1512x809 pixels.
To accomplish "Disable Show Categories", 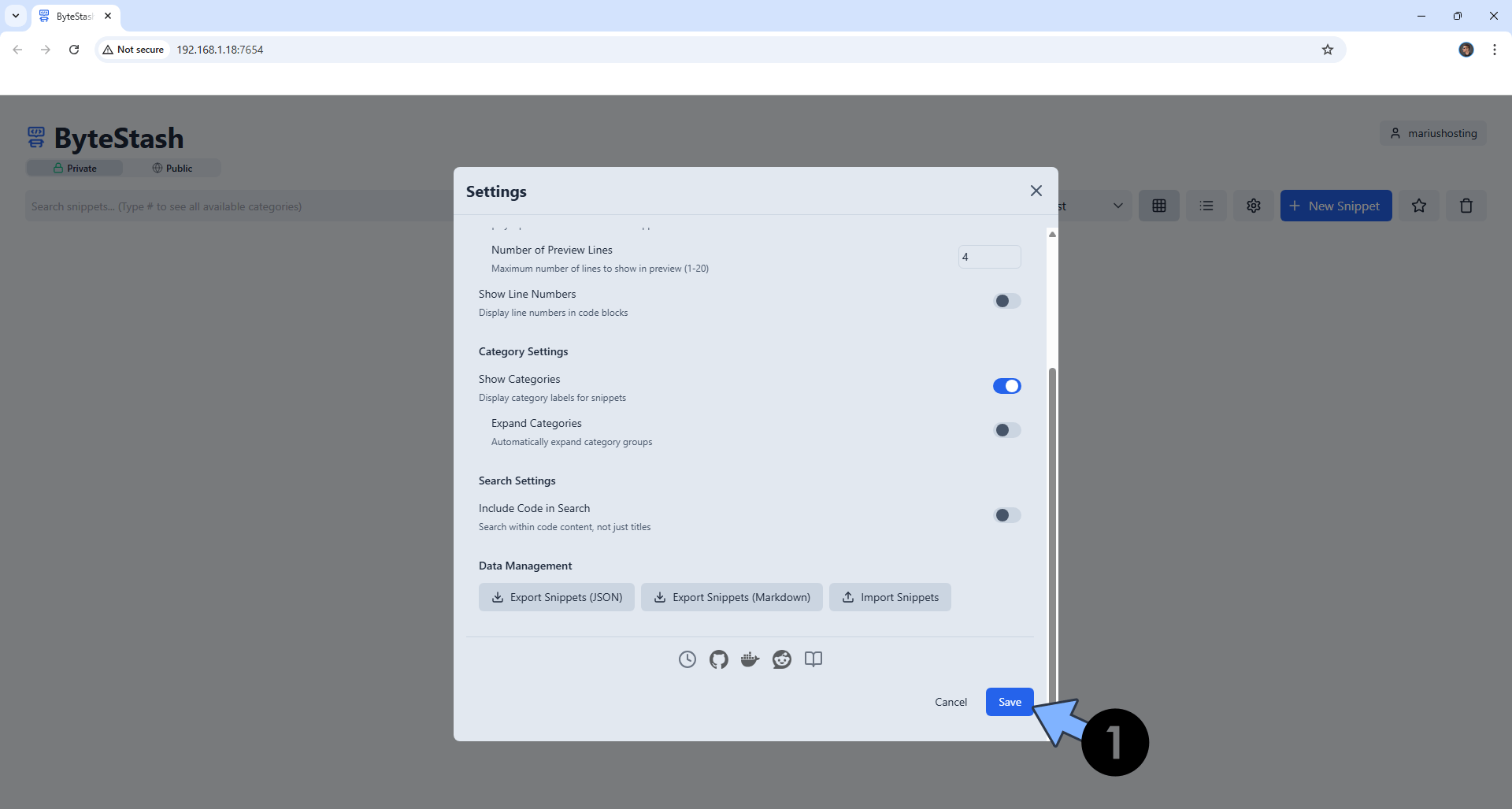I will pos(1006,386).
